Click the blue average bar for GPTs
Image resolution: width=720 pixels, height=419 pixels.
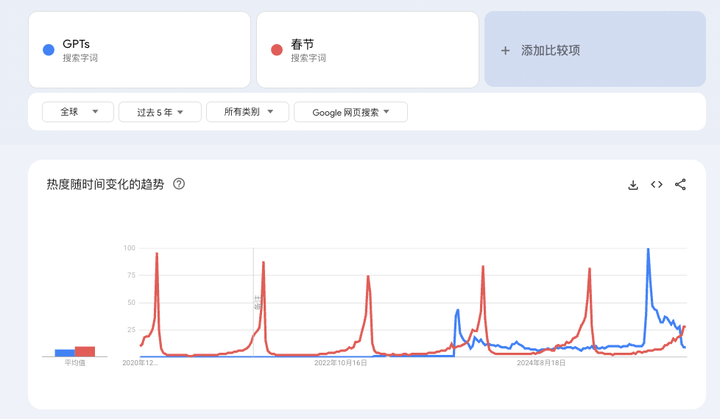(x=65, y=352)
